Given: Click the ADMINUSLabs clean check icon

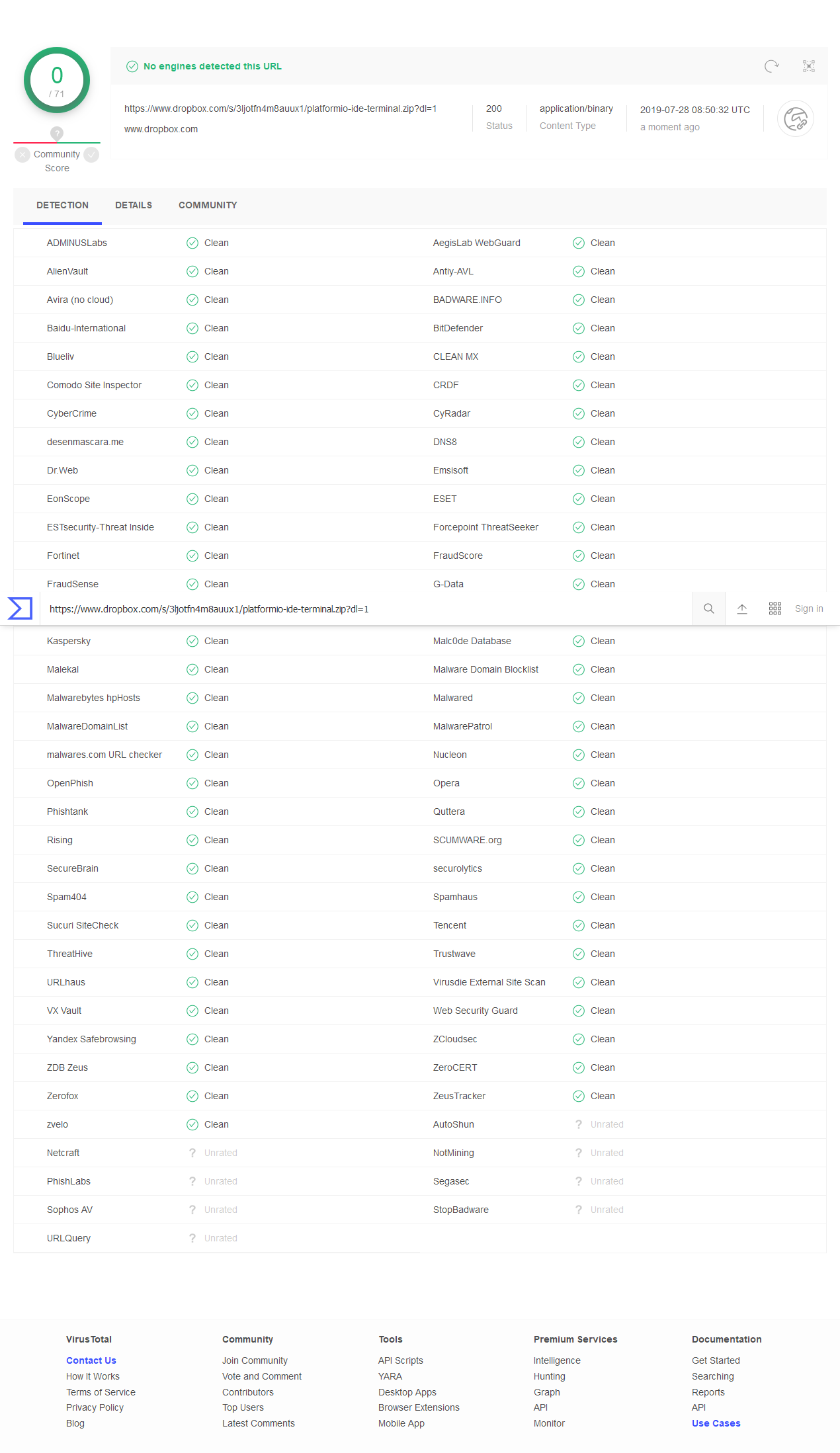Looking at the screenshot, I should point(192,243).
